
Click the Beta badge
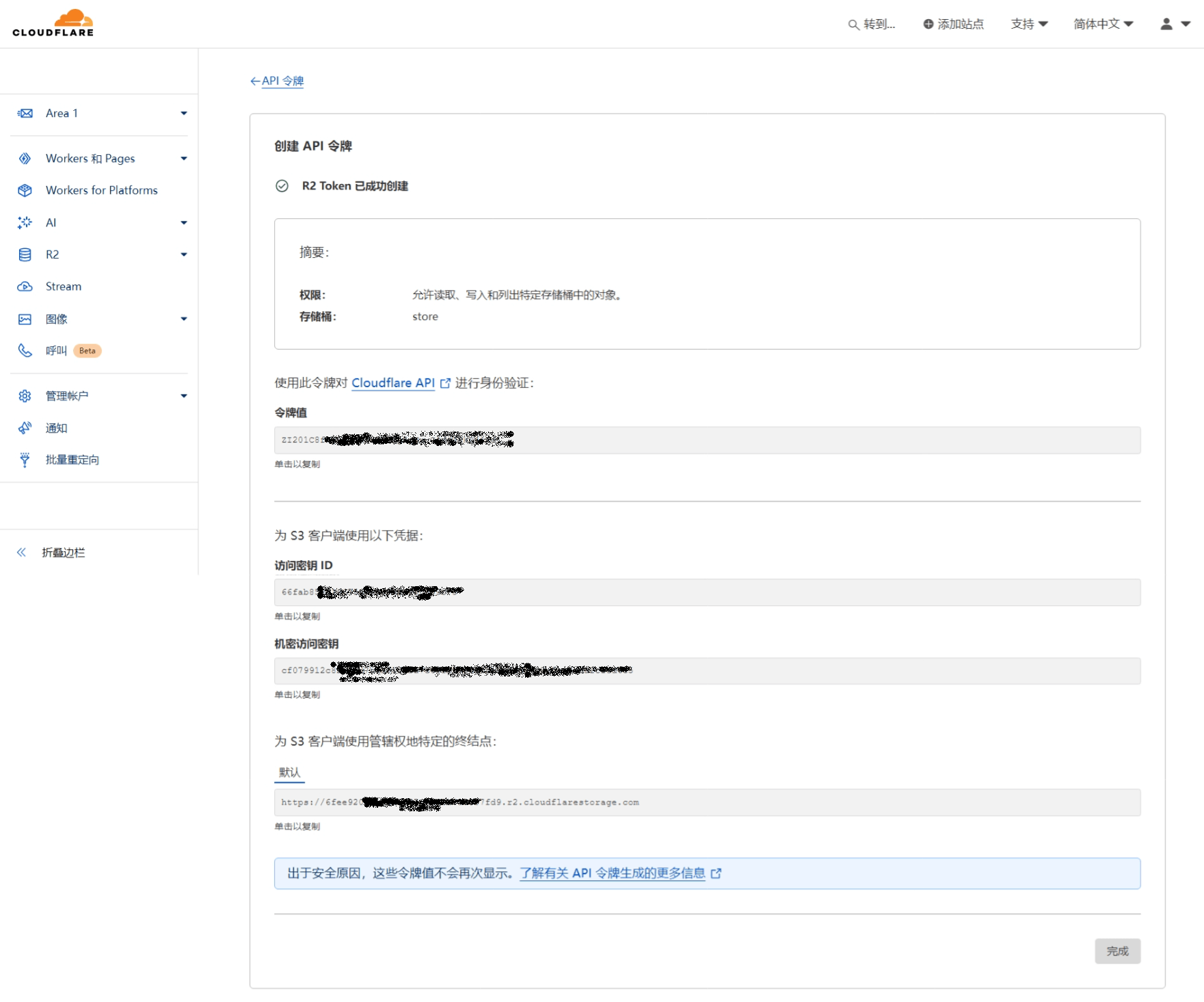tap(88, 351)
